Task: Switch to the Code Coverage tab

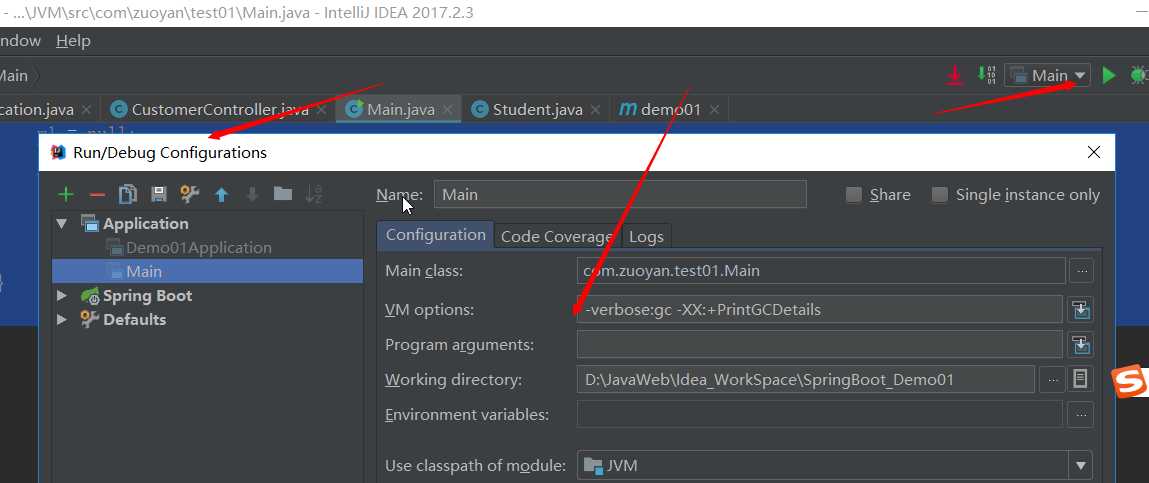Action: point(557,237)
